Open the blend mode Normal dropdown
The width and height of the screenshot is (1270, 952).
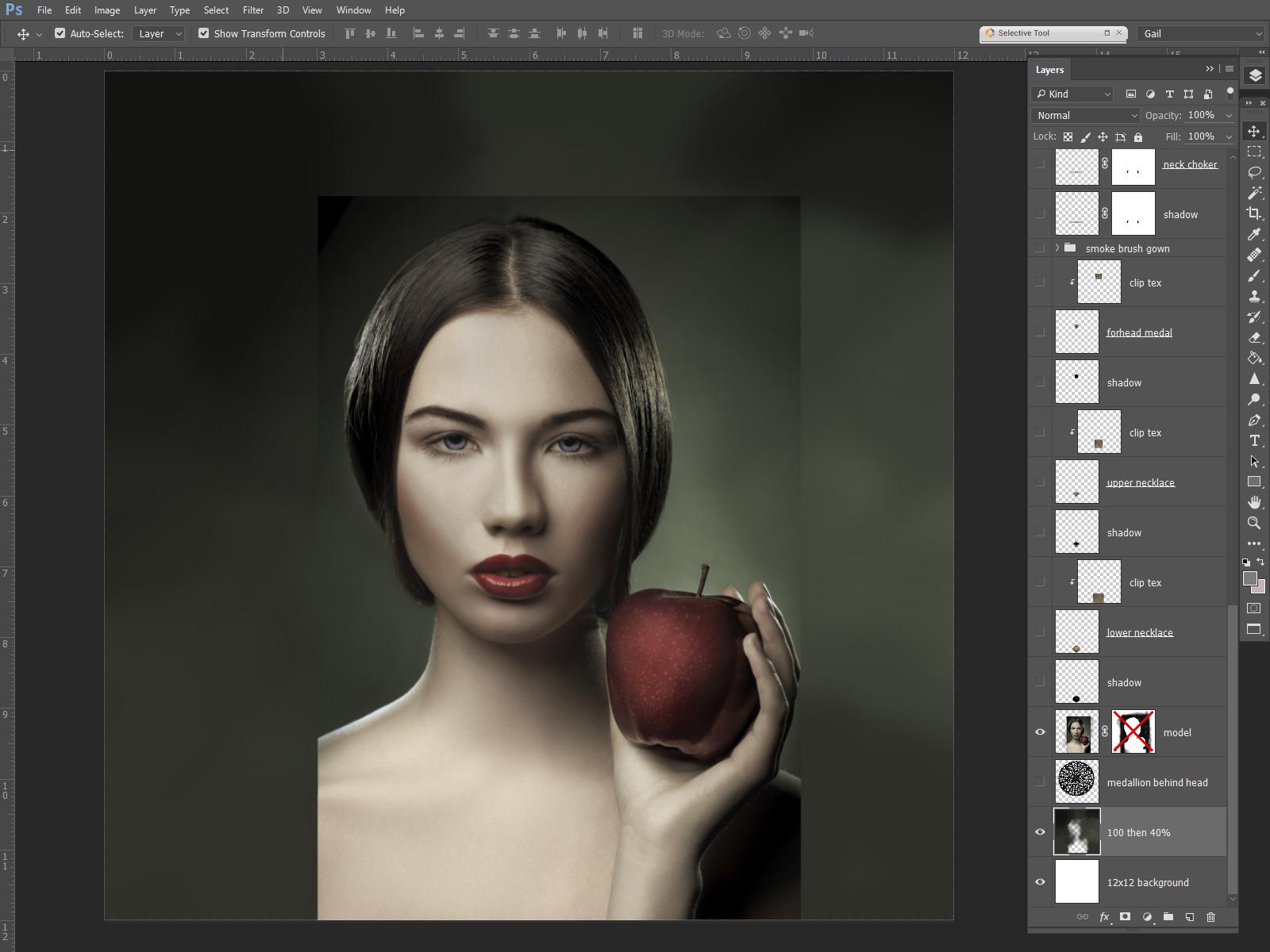1085,115
